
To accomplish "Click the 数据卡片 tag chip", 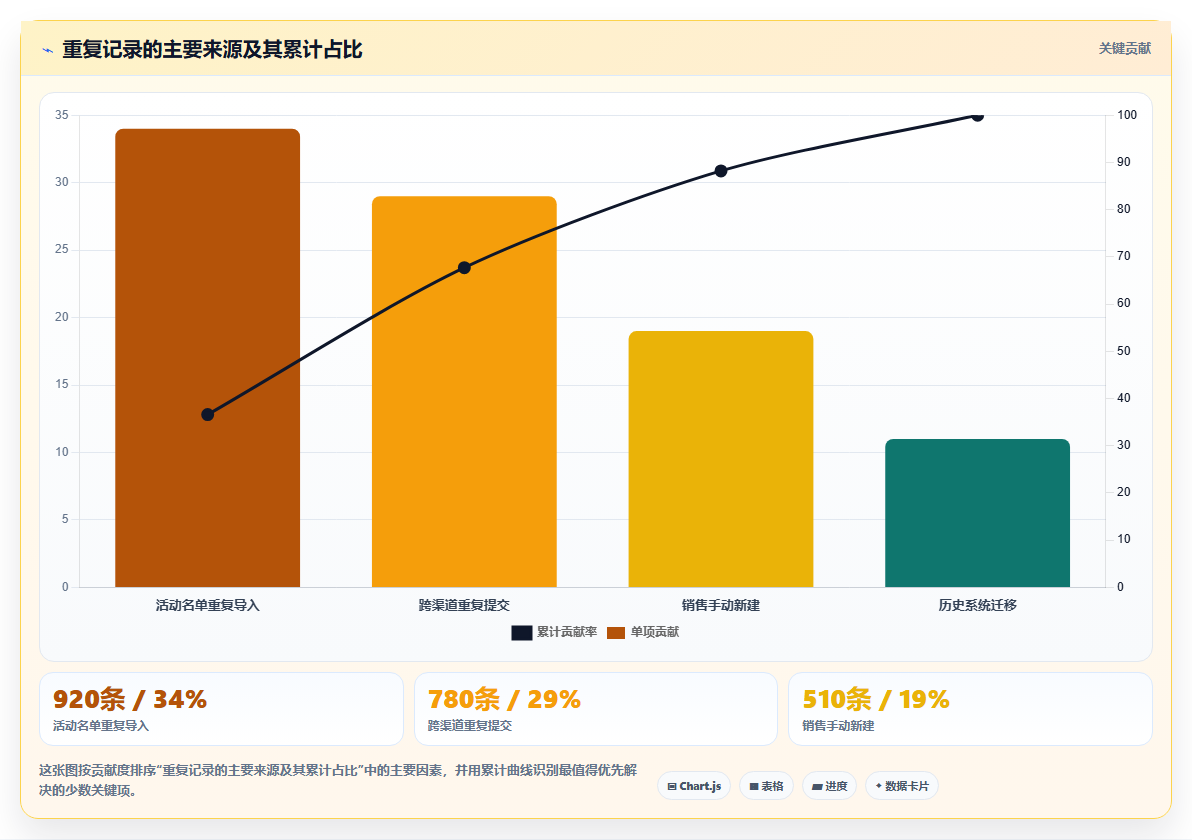I will (902, 786).
